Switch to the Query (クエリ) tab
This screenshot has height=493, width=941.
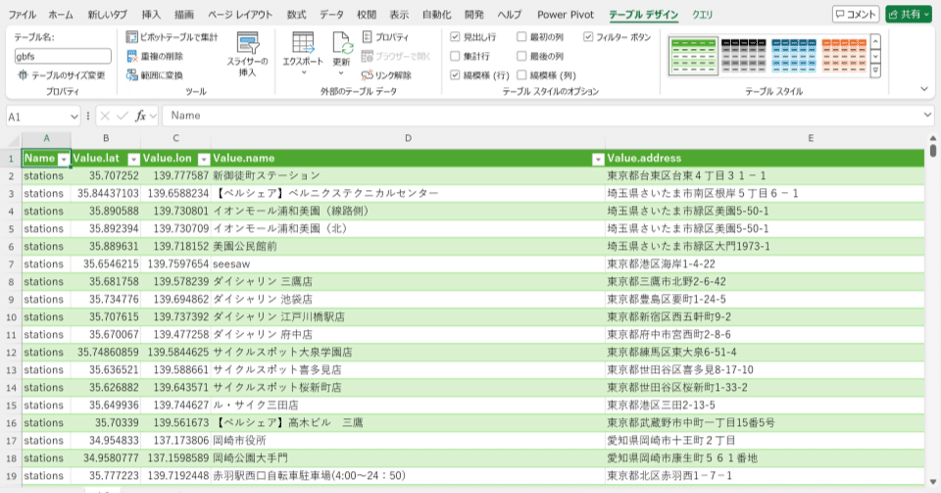click(x=702, y=15)
